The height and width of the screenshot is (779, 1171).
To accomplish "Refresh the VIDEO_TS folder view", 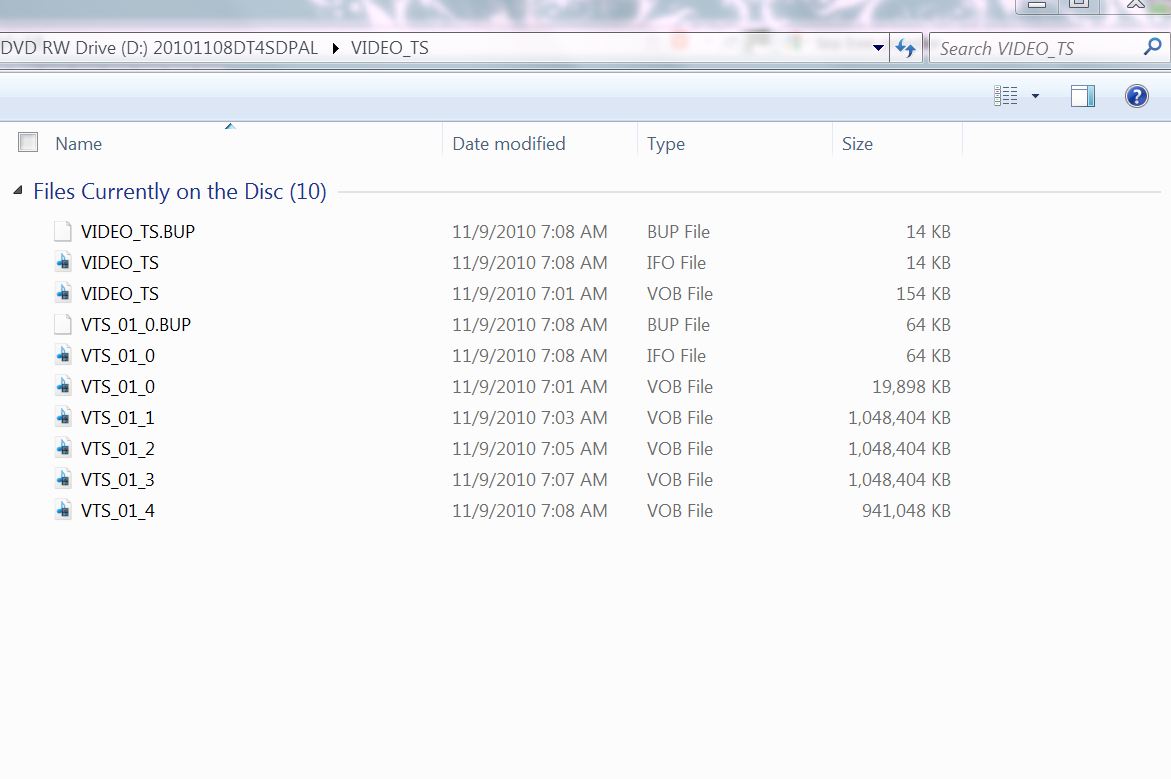I will [905, 49].
